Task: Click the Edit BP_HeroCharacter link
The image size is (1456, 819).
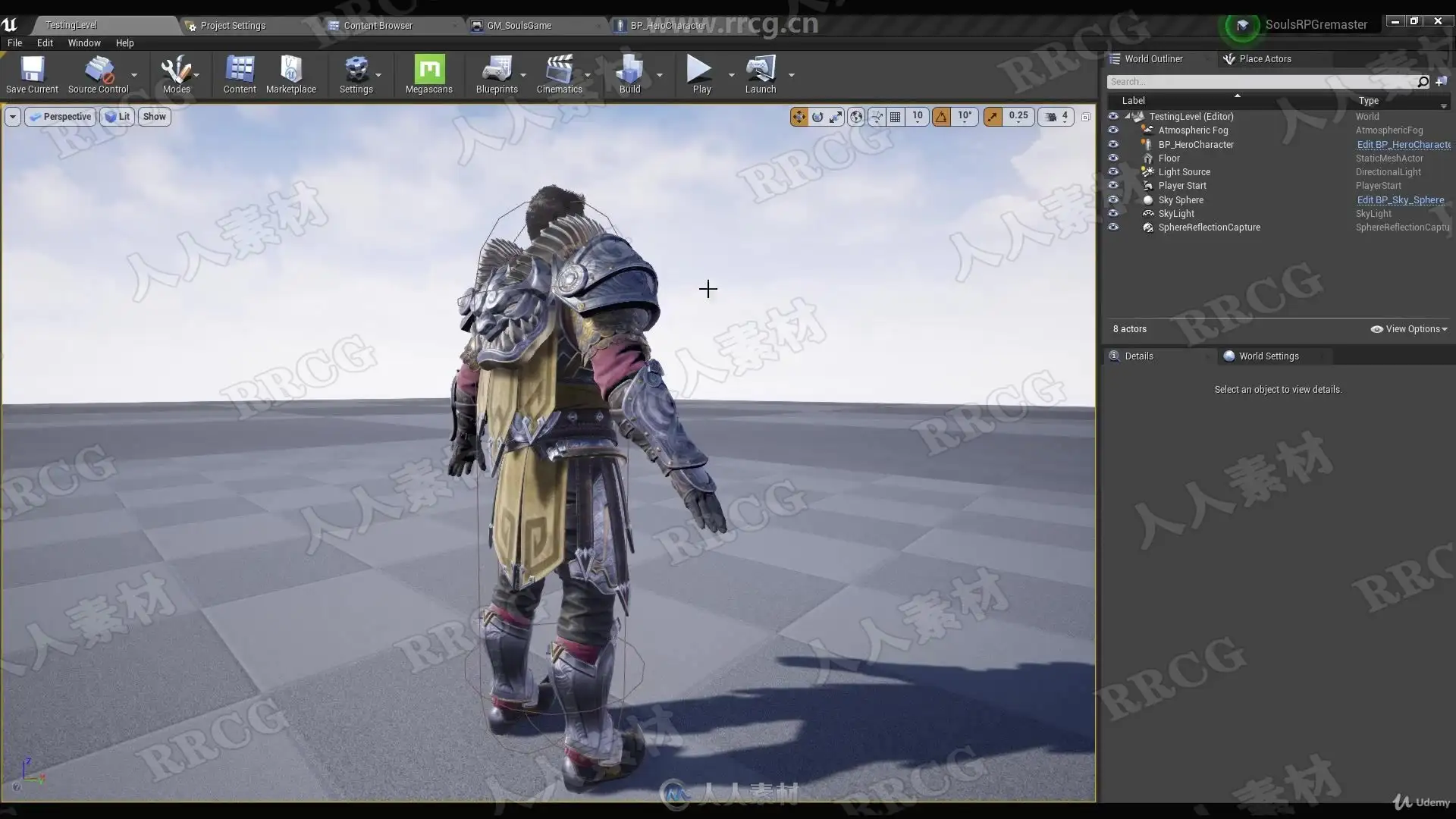Action: [x=1403, y=145]
